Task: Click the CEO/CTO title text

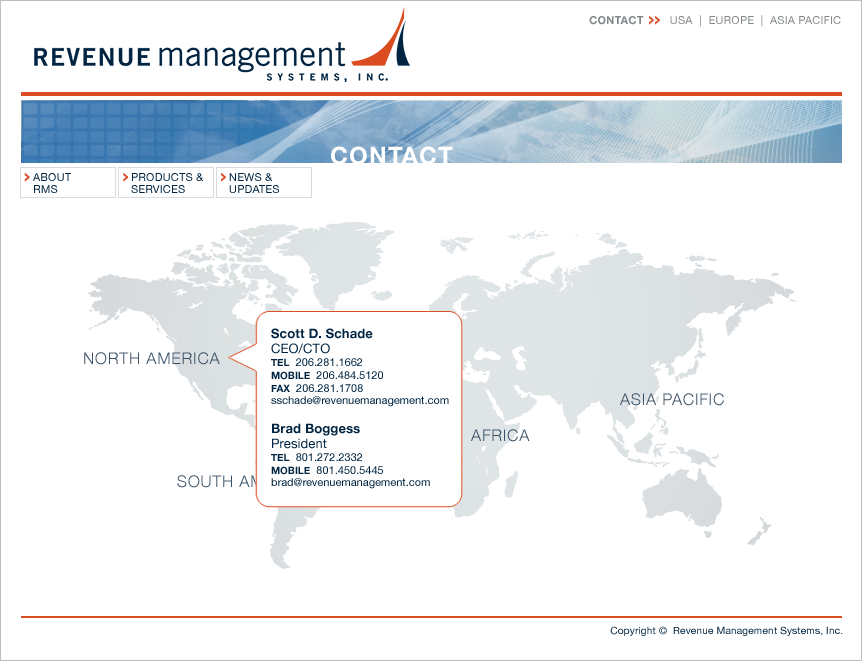Action: click(300, 349)
